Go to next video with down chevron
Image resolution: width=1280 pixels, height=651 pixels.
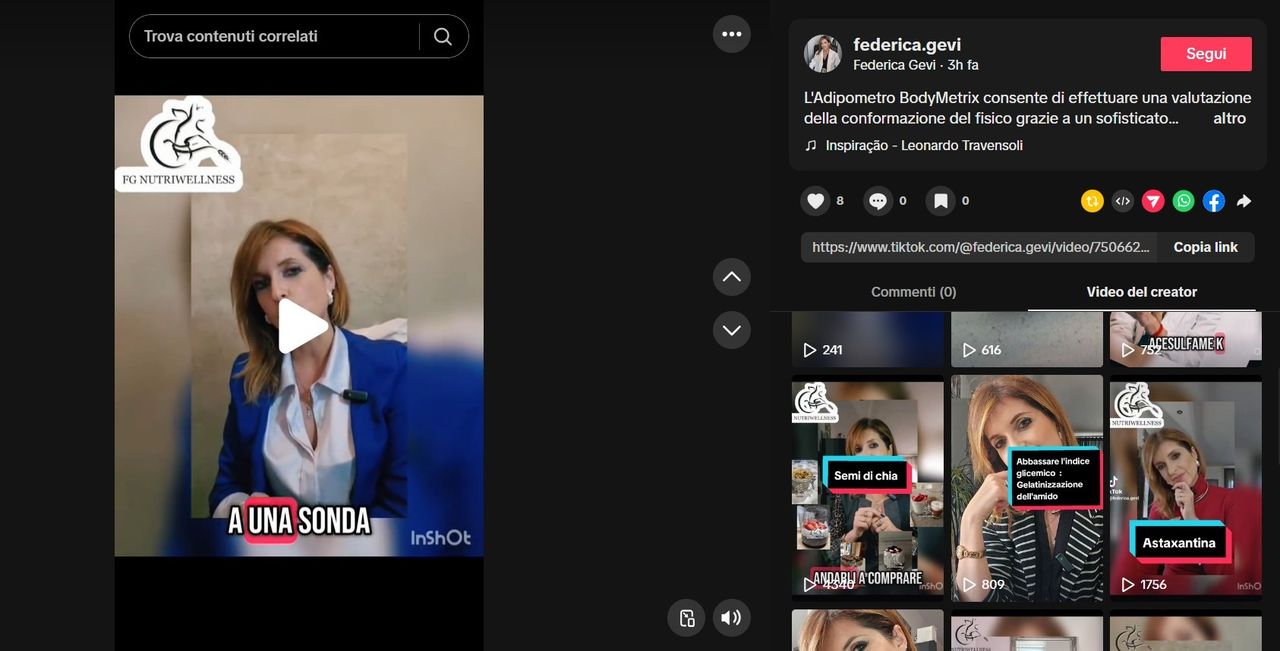731,330
